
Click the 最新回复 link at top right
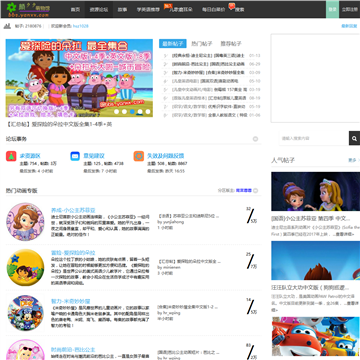pos(349,26)
